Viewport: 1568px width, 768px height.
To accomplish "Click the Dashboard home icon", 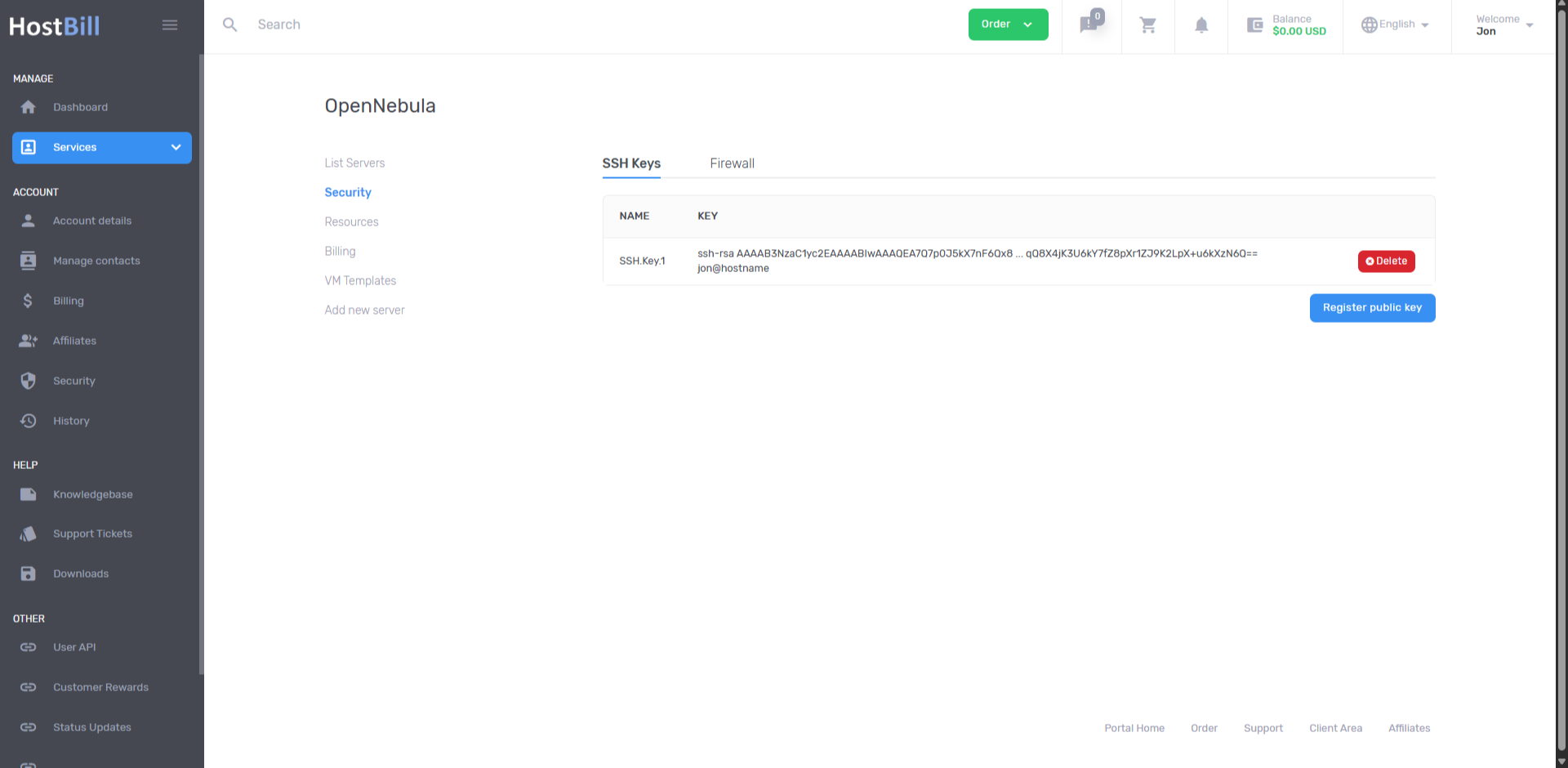I will click(x=29, y=107).
